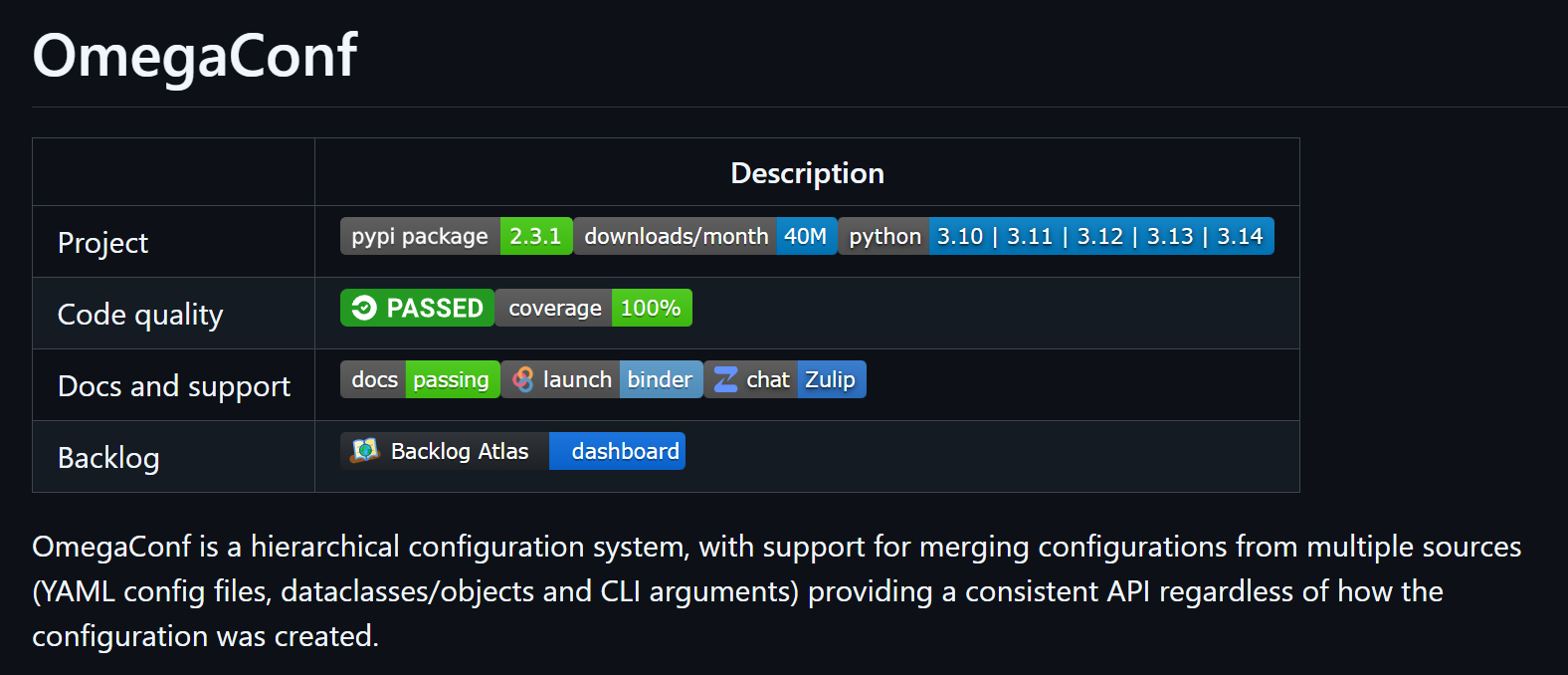Click the Description column header
This screenshot has height=675, width=1568.
[807, 173]
